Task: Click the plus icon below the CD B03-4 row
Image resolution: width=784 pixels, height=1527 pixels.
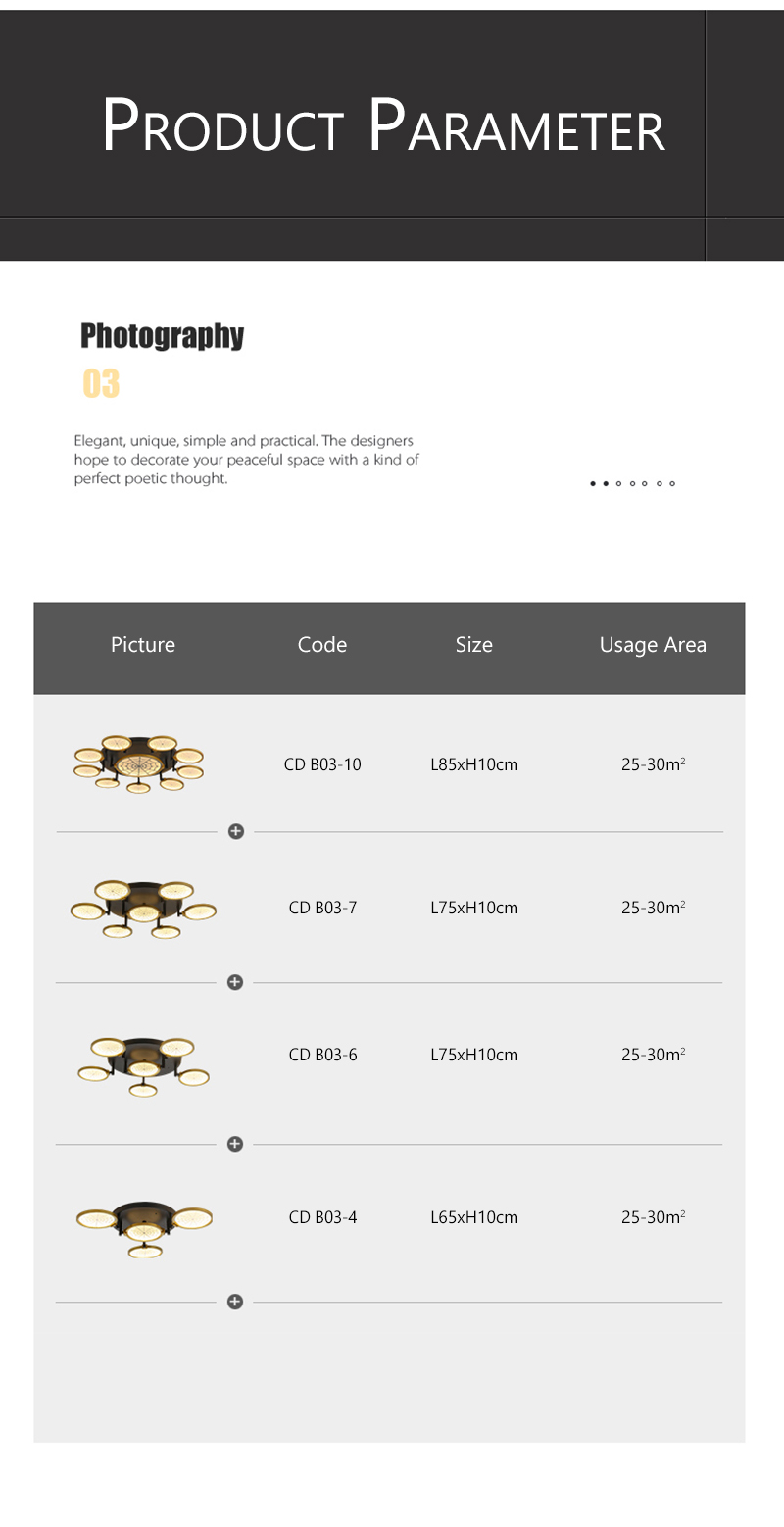Action: [235, 1302]
